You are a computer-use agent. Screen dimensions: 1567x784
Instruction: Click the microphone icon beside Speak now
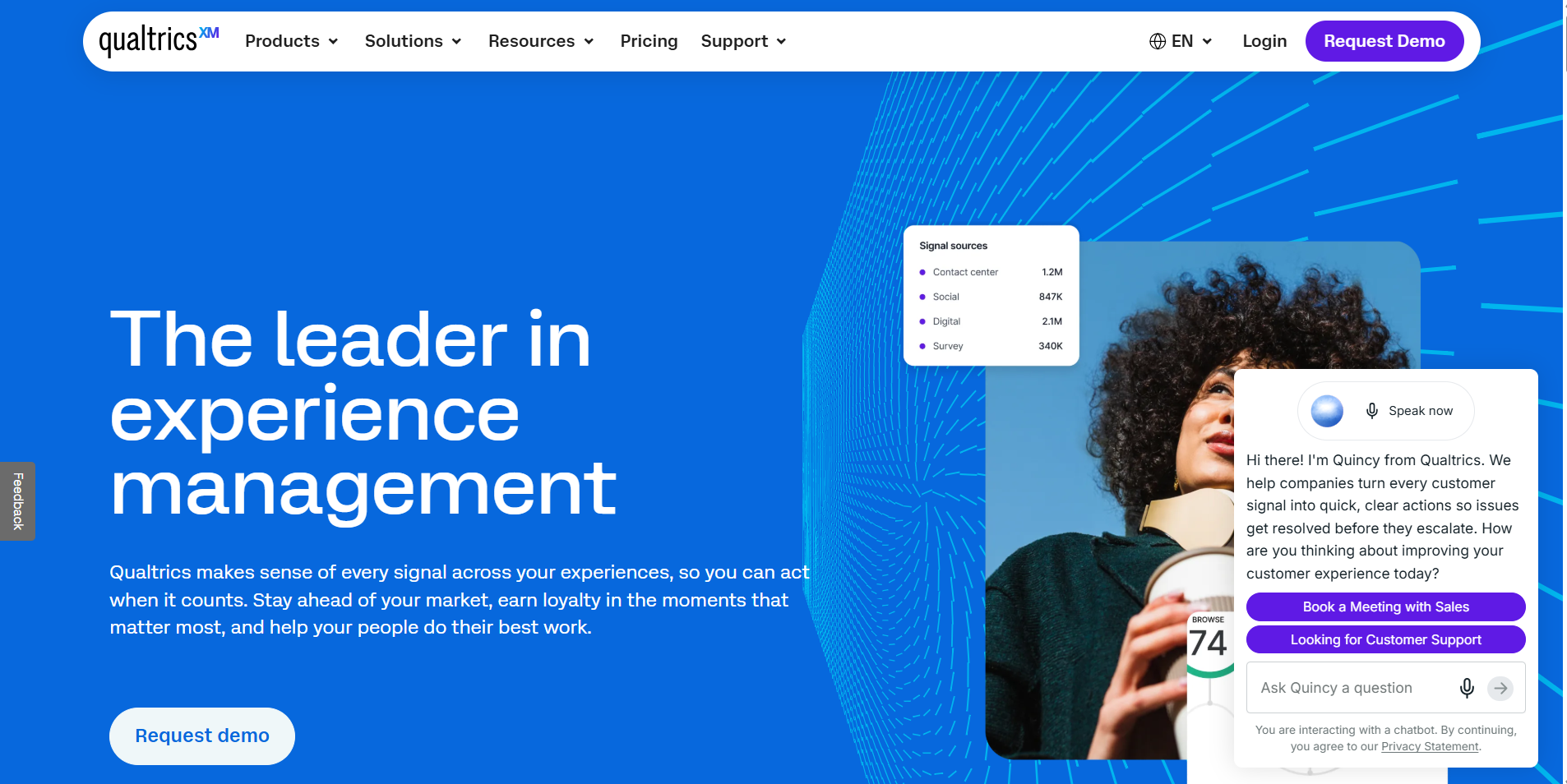tap(1371, 411)
